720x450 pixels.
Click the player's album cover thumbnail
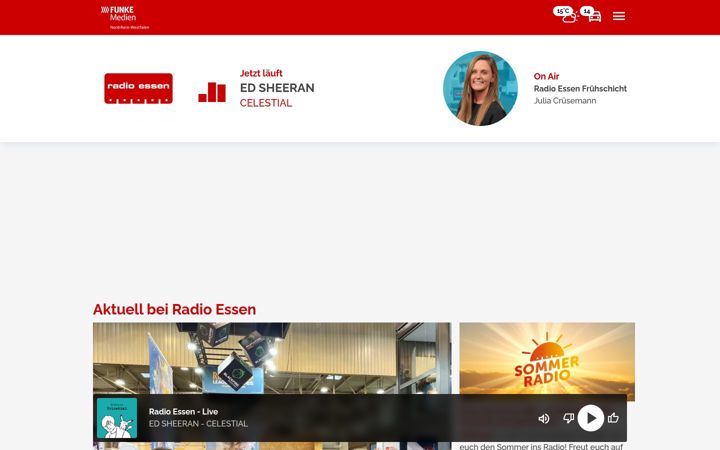coord(117,418)
